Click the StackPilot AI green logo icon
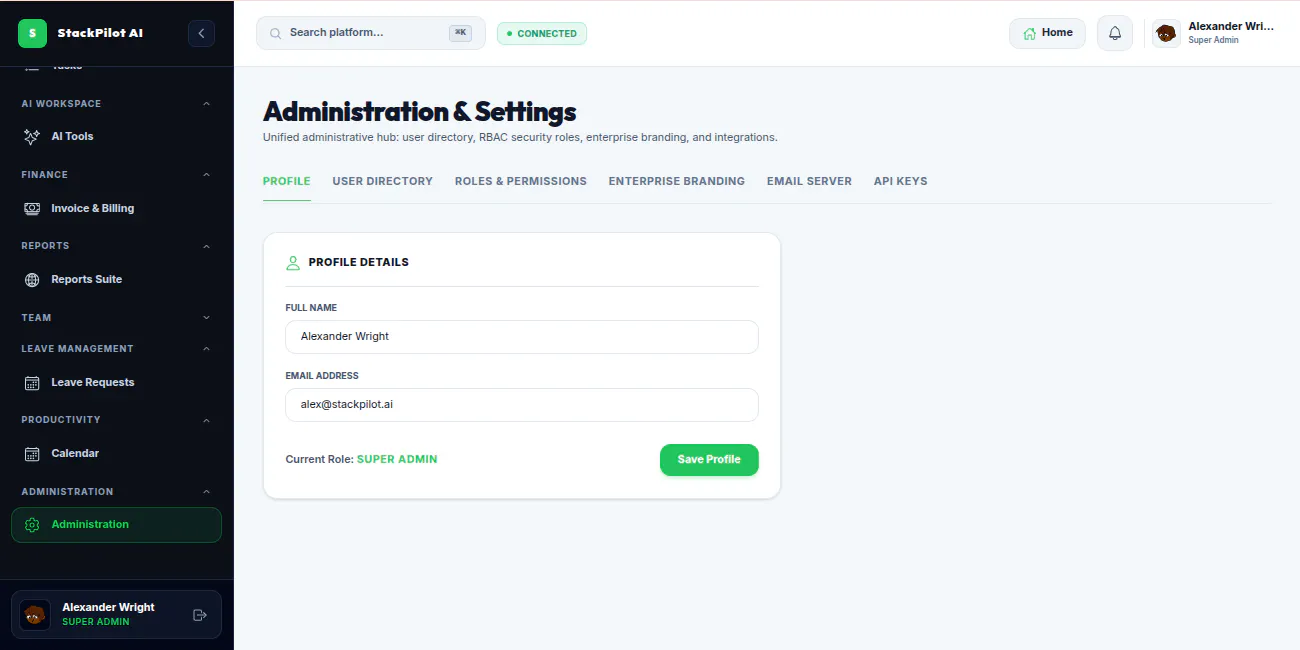The width and height of the screenshot is (1300, 650). pos(32,33)
